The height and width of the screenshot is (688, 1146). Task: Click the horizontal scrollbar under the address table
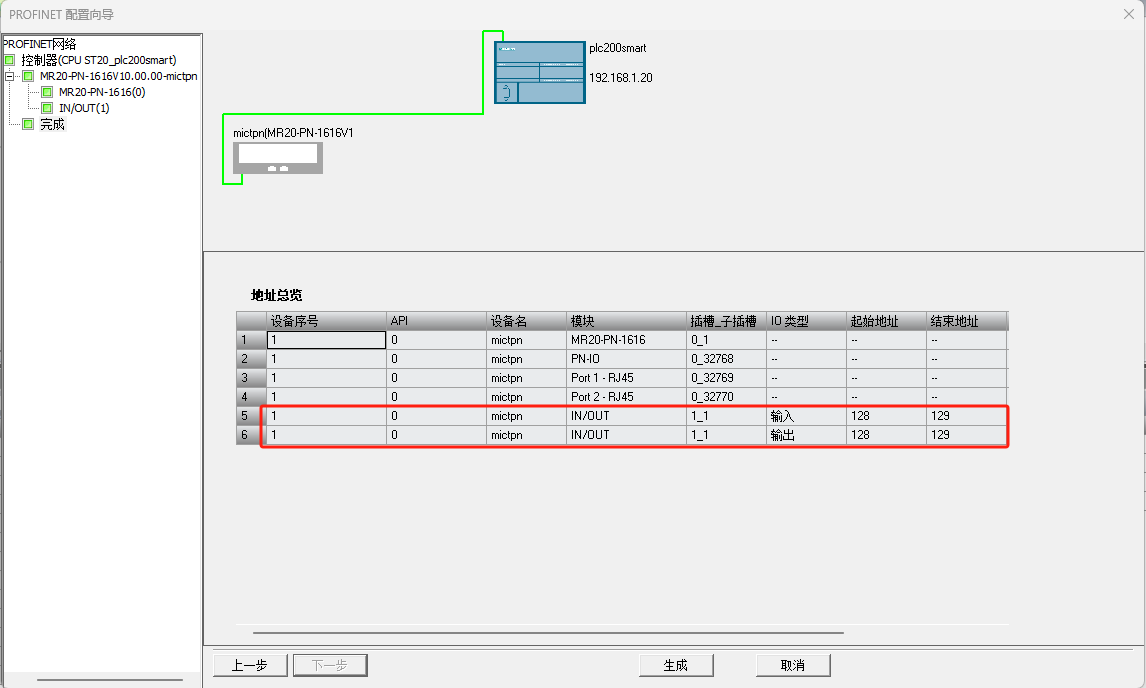548,632
